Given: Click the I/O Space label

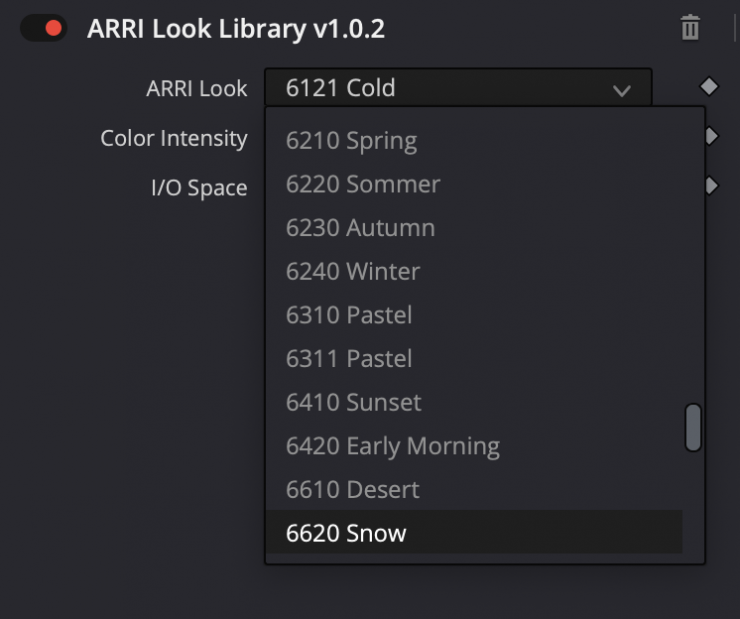Looking at the screenshot, I should tap(199, 188).
